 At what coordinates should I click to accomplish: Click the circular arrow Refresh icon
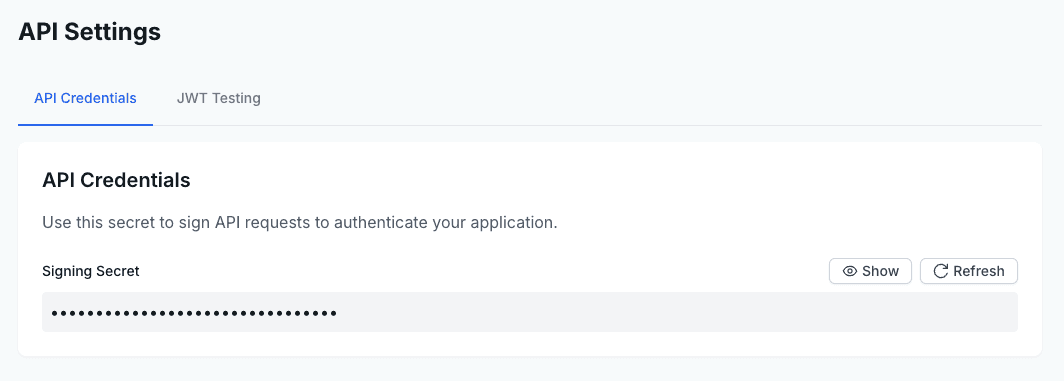pyautogui.click(x=940, y=272)
